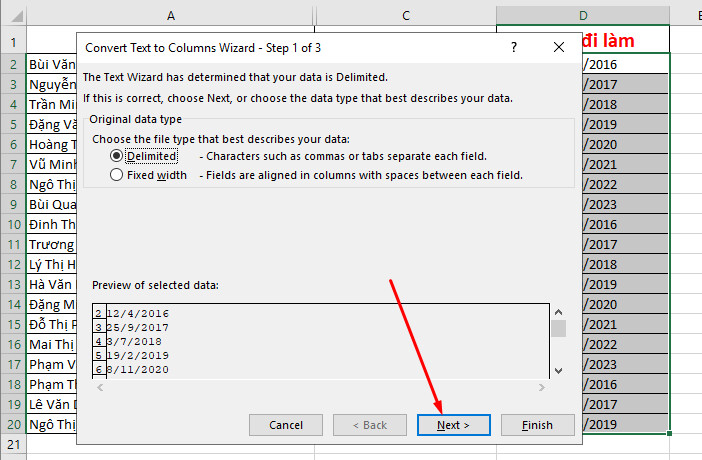Screen dimensions: 702x460
Task: Select the cell starting with Lê Văn
Action: coord(52,404)
